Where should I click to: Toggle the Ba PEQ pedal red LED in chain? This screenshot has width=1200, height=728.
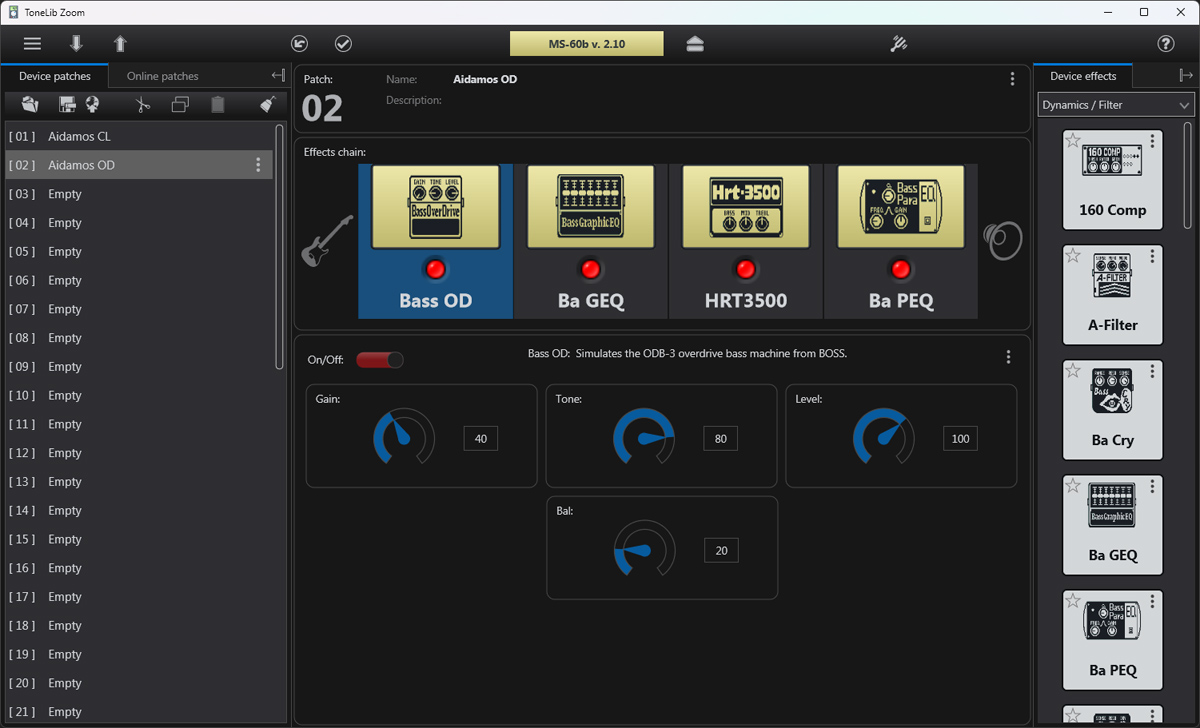(x=901, y=269)
